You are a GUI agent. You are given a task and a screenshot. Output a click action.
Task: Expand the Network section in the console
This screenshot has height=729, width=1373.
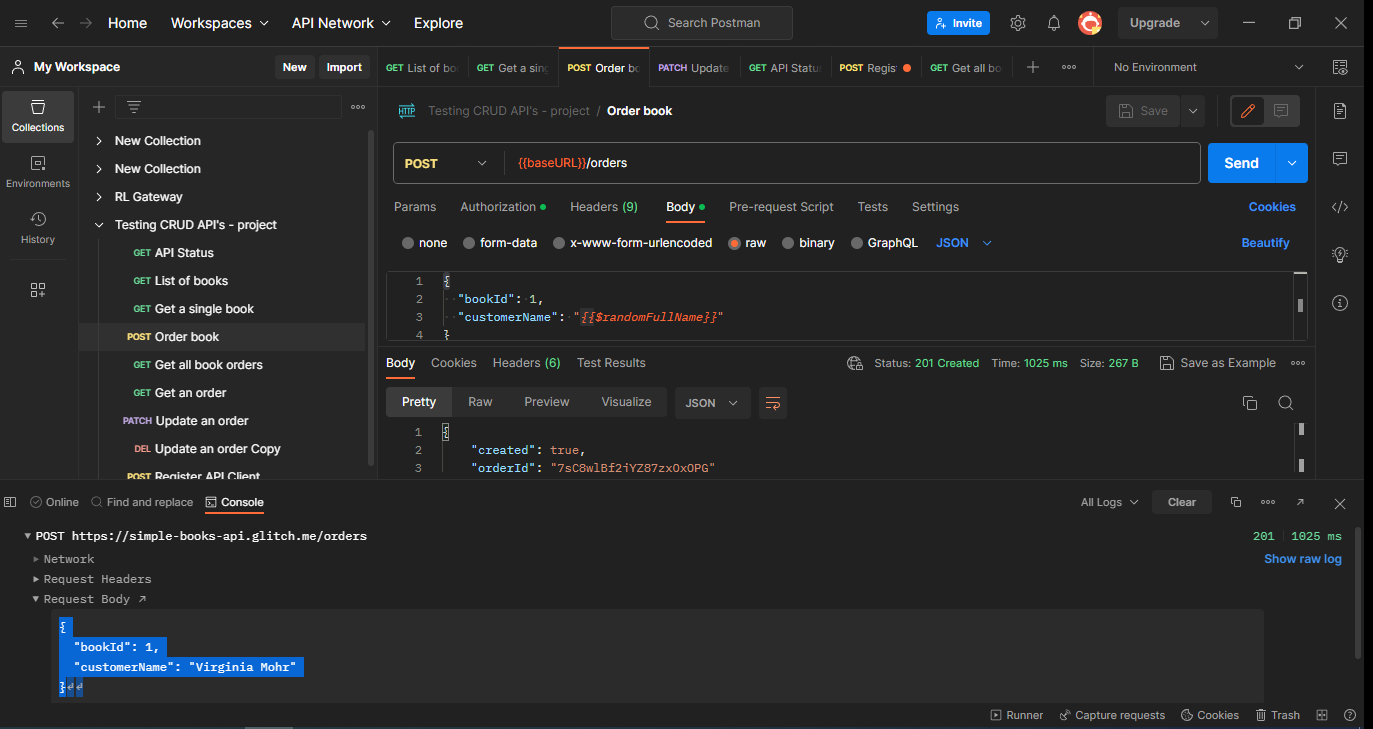click(x=69, y=558)
